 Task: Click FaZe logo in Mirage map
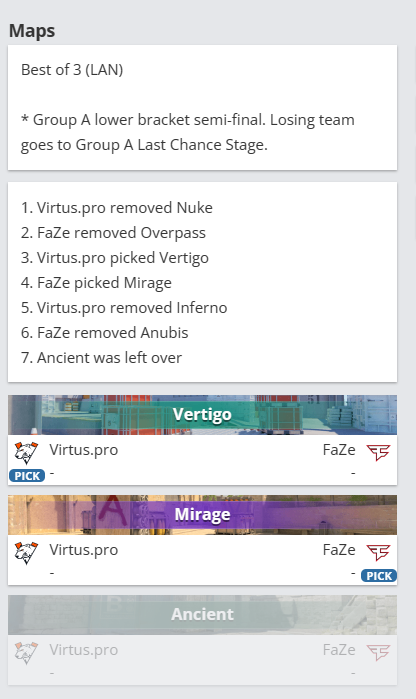coord(378,552)
